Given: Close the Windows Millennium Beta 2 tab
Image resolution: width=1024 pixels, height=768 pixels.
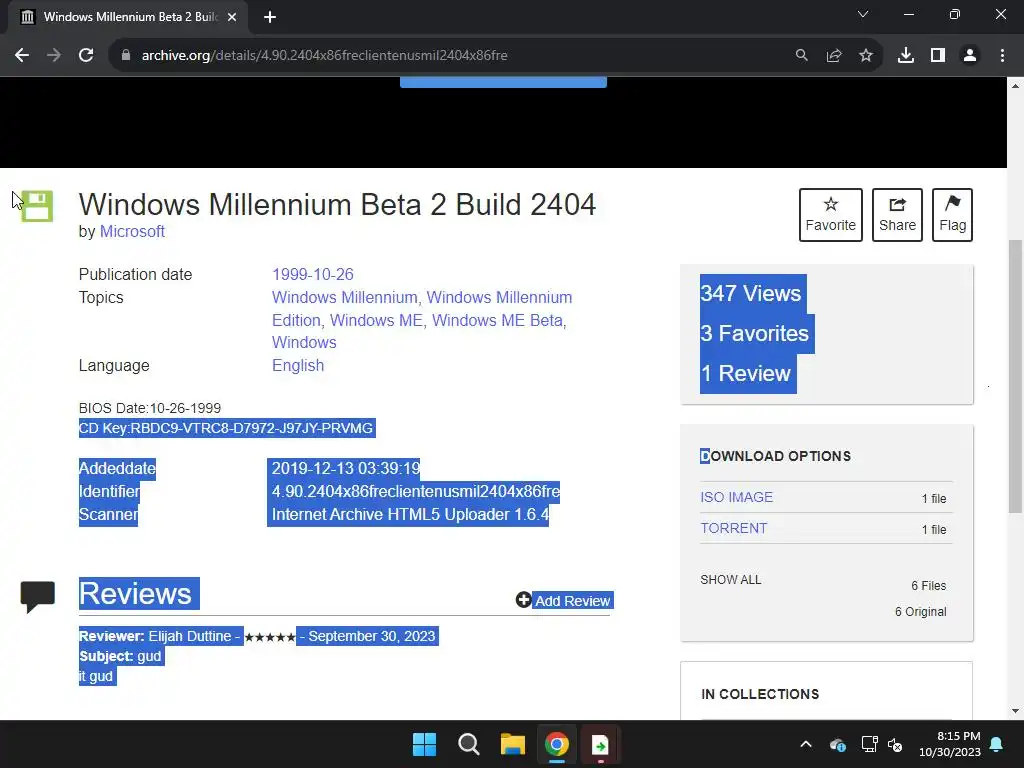Looking at the screenshot, I should pos(232,17).
